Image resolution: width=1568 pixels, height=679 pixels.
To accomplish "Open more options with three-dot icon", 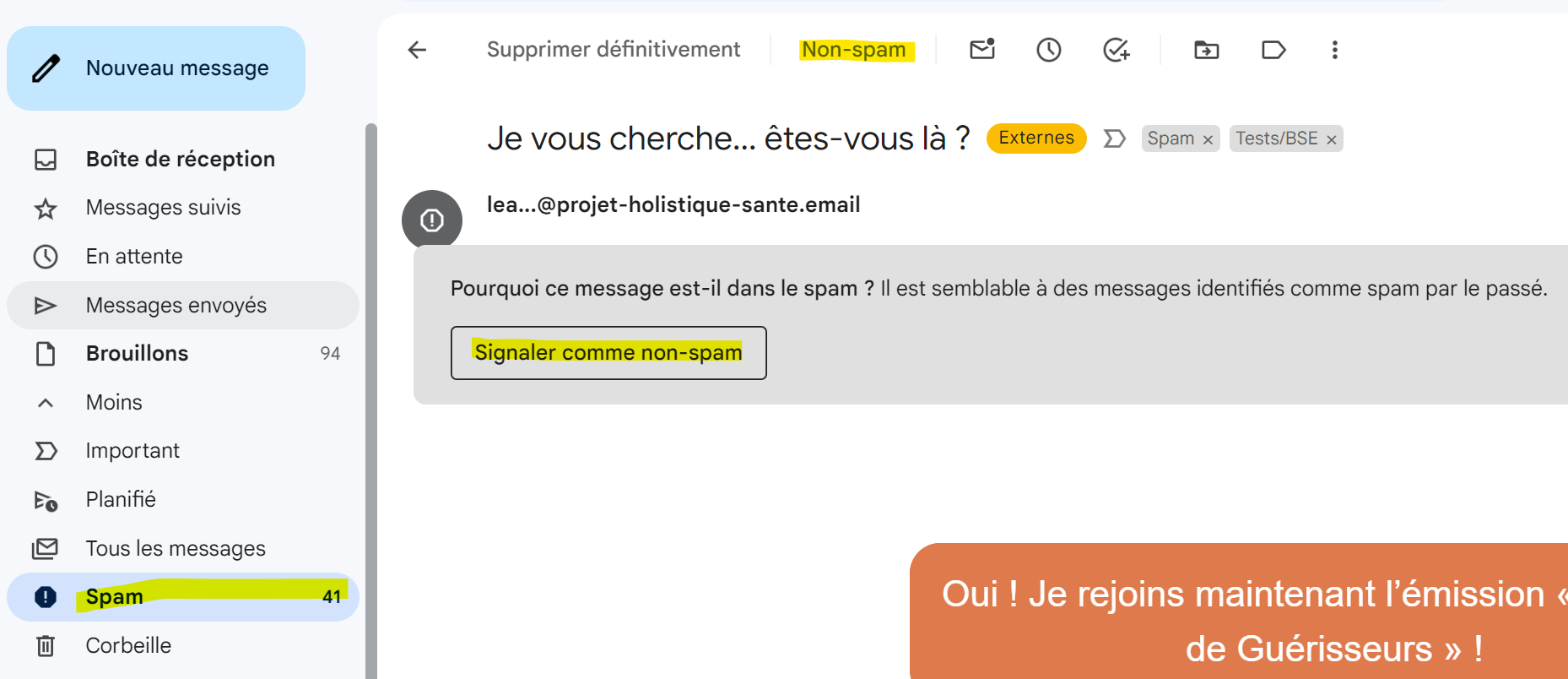I will [1334, 50].
